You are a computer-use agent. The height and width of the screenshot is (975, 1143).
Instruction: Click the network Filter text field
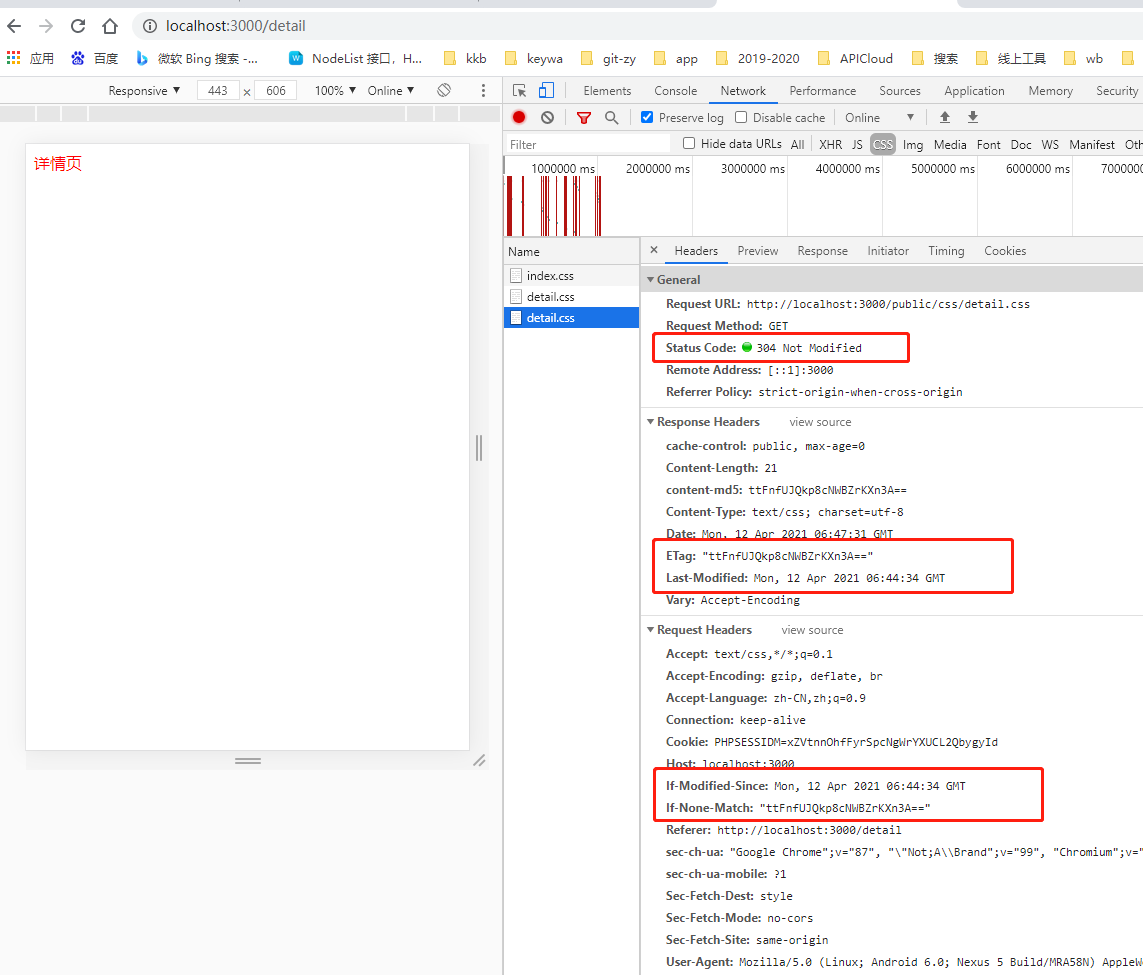click(587, 145)
